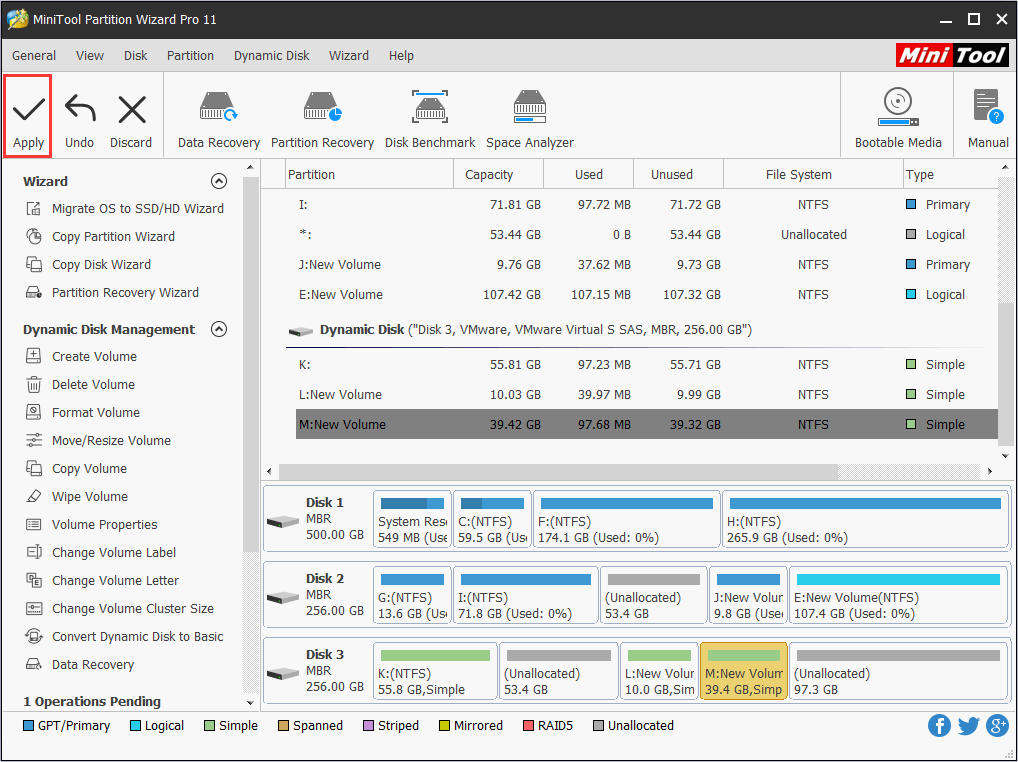Choose Create Volume in the sidebar
This screenshot has height=762, width=1018.
[81, 356]
